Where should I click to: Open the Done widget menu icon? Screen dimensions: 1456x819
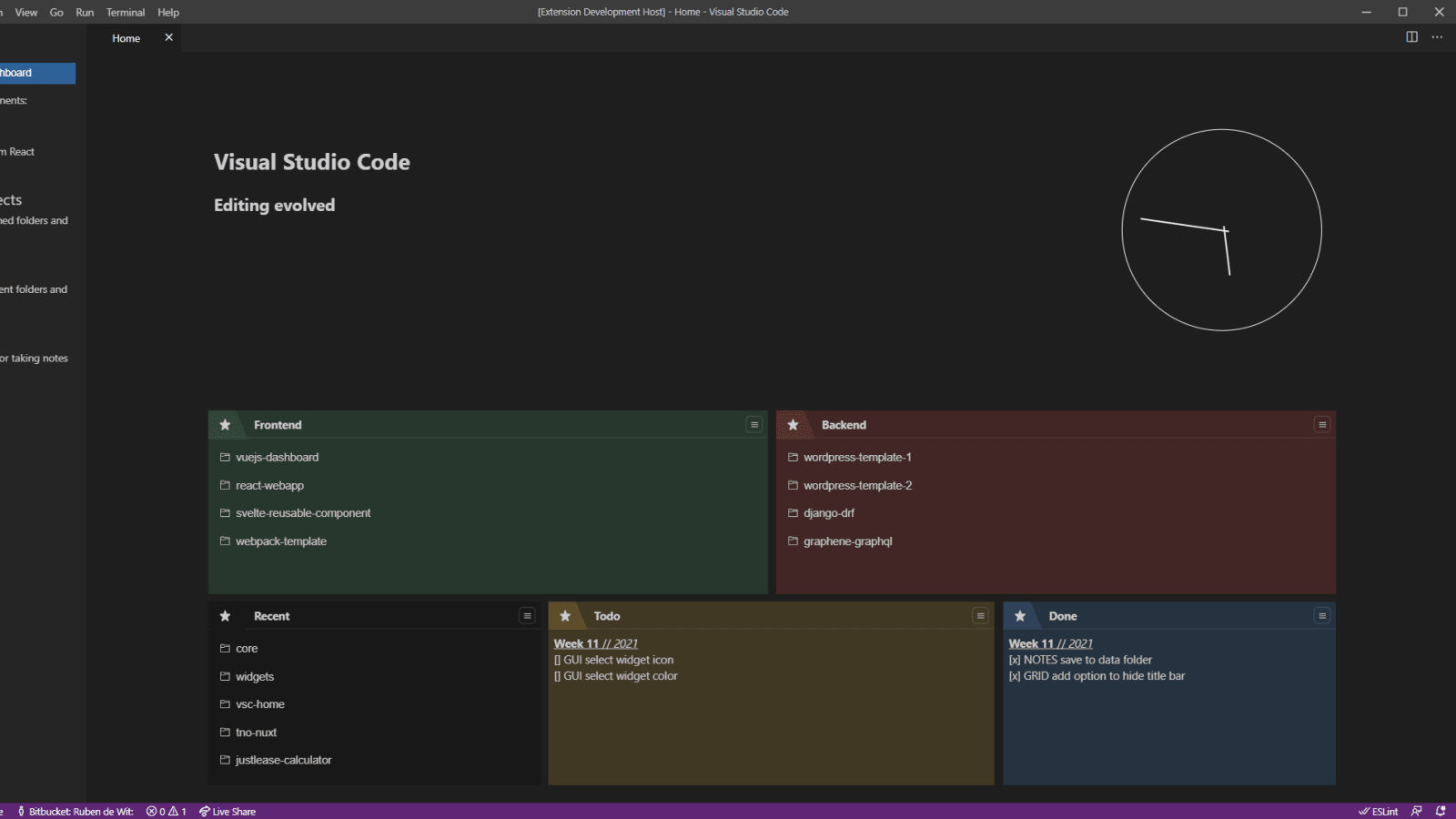click(x=1322, y=616)
